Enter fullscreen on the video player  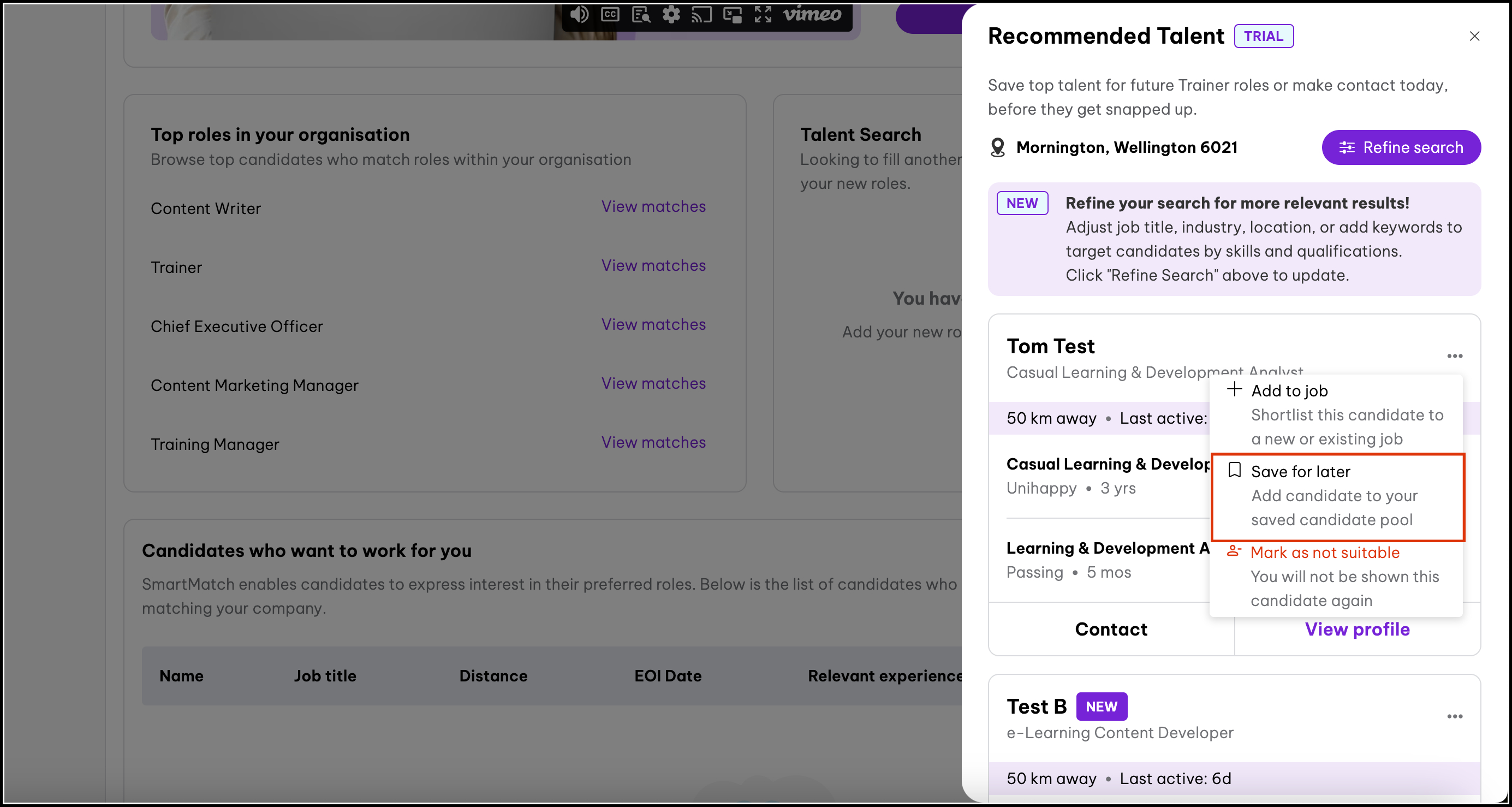pyautogui.click(x=763, y=14)
